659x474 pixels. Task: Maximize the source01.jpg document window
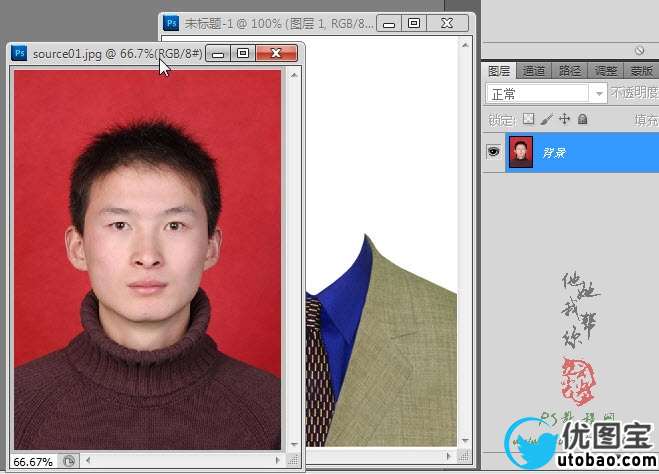tap(243, 53)
